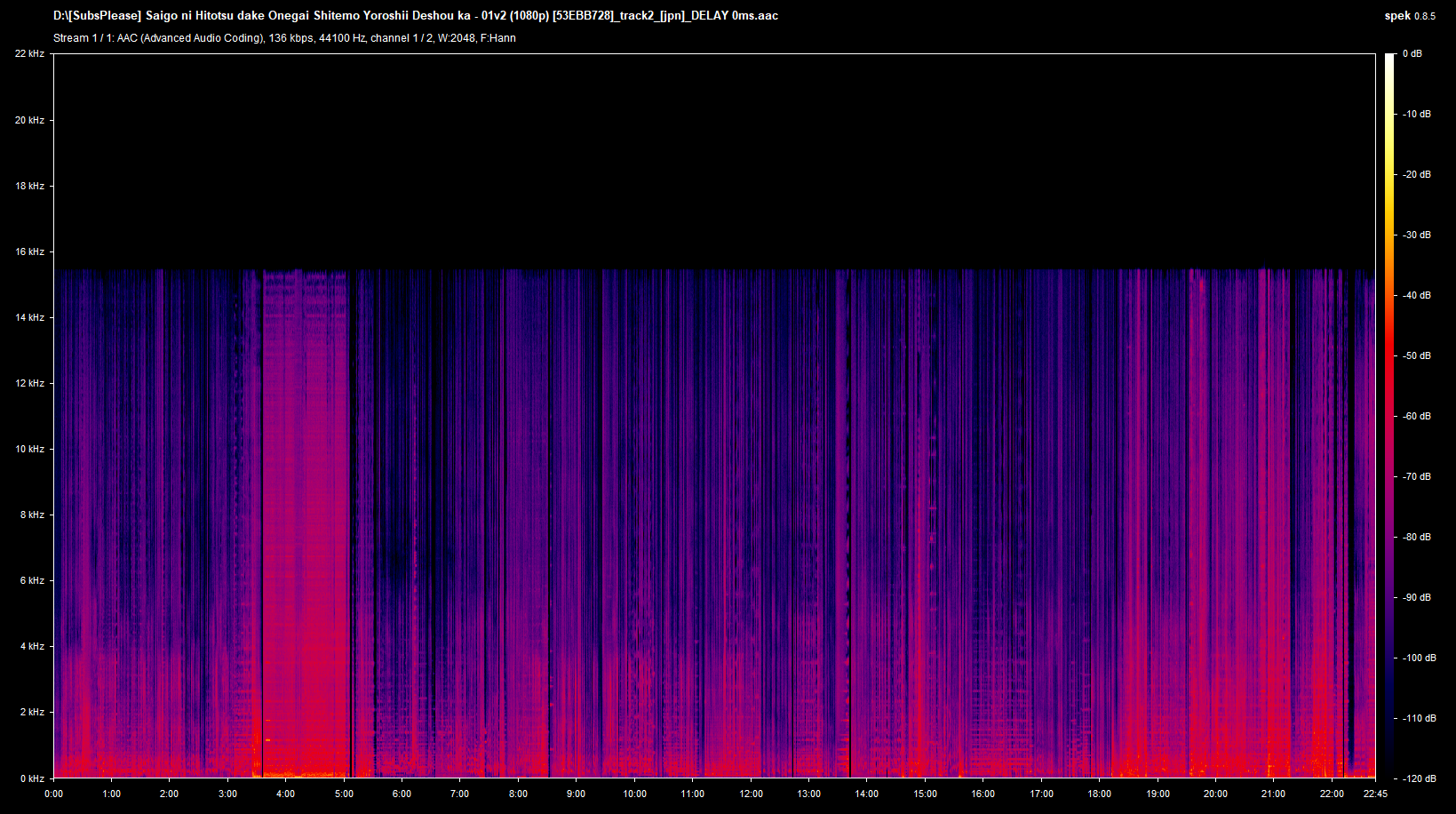Click the 10 kHz frequency axis label
The image size is (1456, 814).
(x=29, y=449)
